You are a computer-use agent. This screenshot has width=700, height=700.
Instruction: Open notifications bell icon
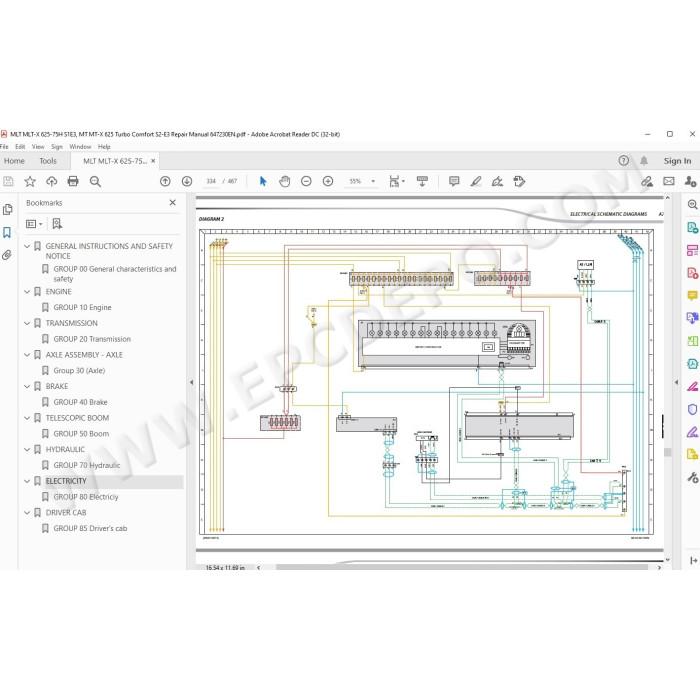pyautogui.click(x=644, y=161)
